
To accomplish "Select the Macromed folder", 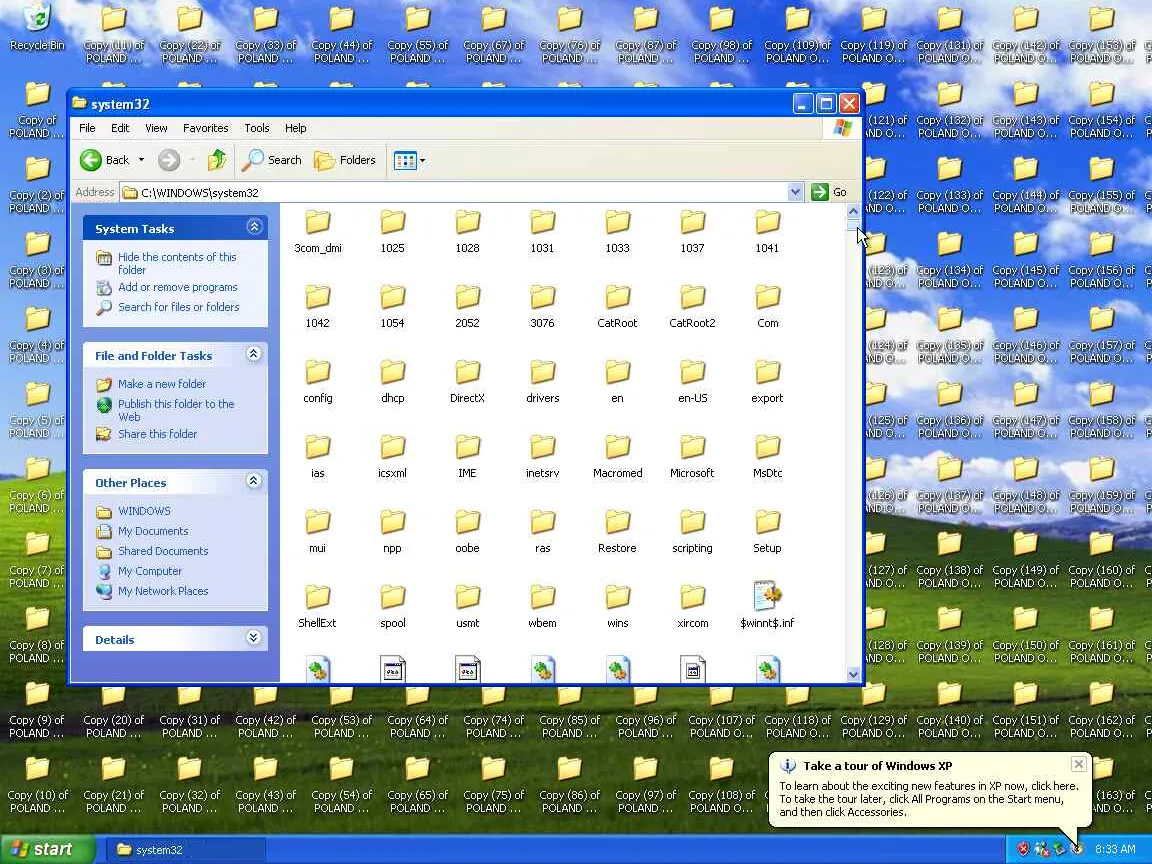I will tap(617, 457).
